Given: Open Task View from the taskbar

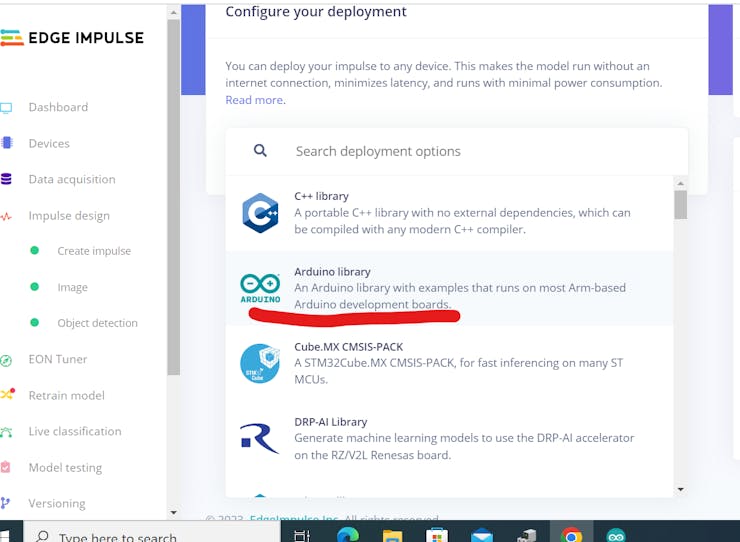Looking at the screenshot, I should pos(302,535).
